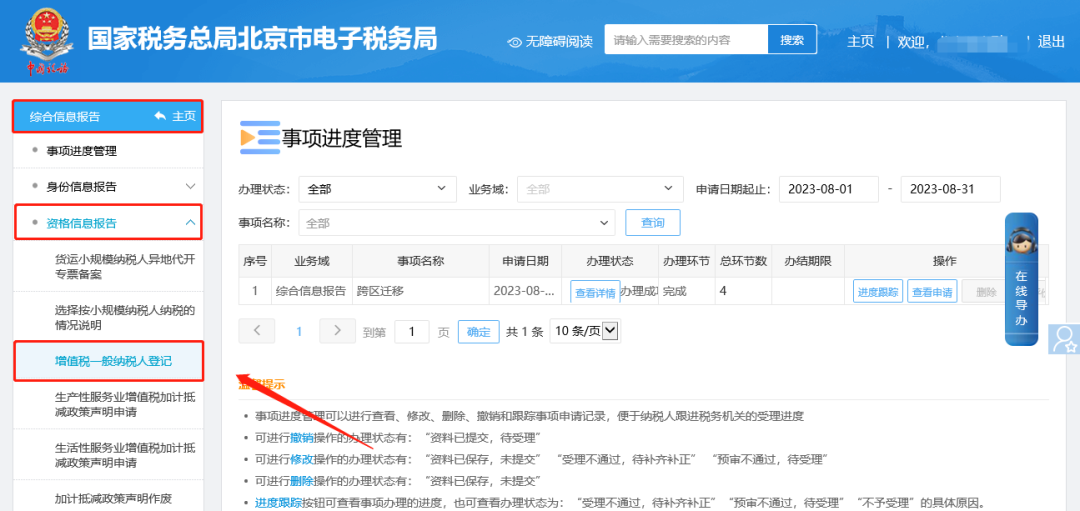Click the 申请日期 column header

coord(525,261)
